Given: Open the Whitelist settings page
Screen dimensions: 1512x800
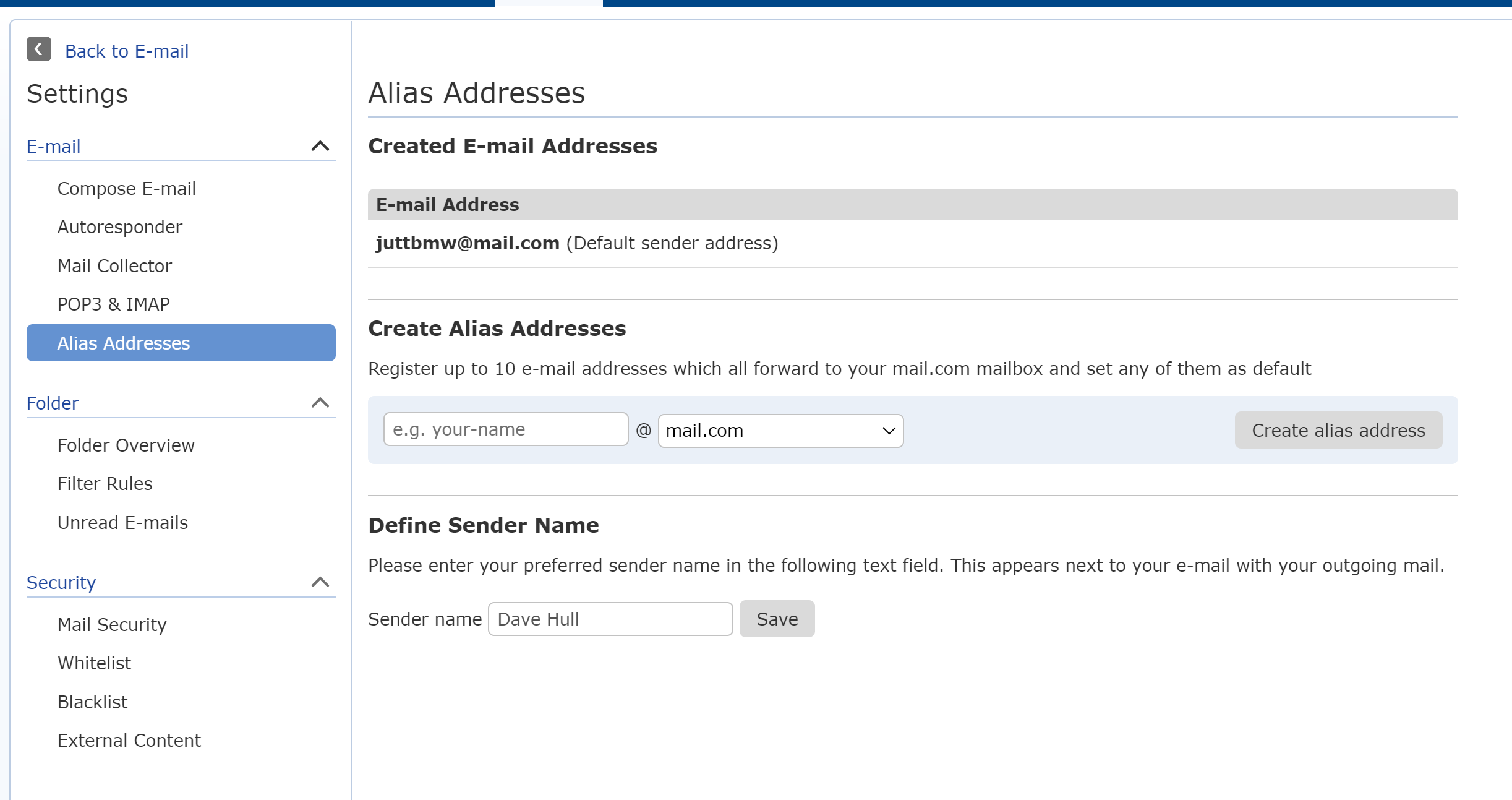Looking at the screenshot, I should coord(95,663).
